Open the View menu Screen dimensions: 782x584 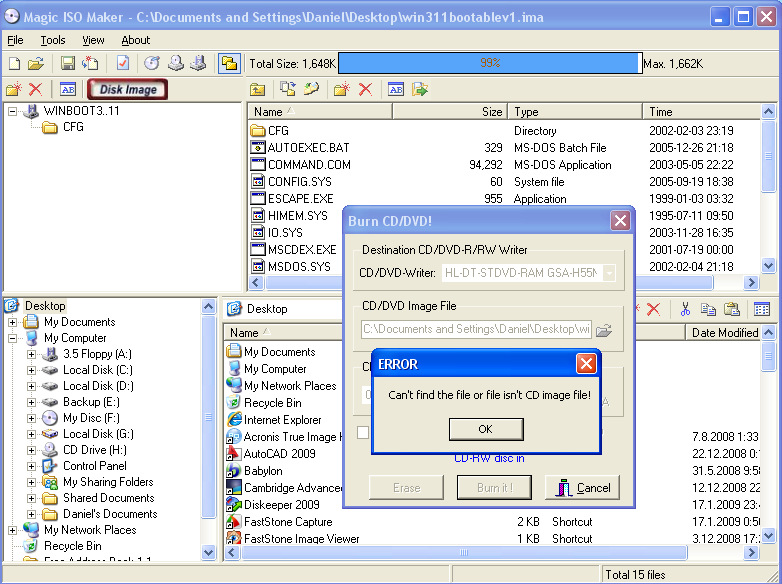click(x=93, y=40)
